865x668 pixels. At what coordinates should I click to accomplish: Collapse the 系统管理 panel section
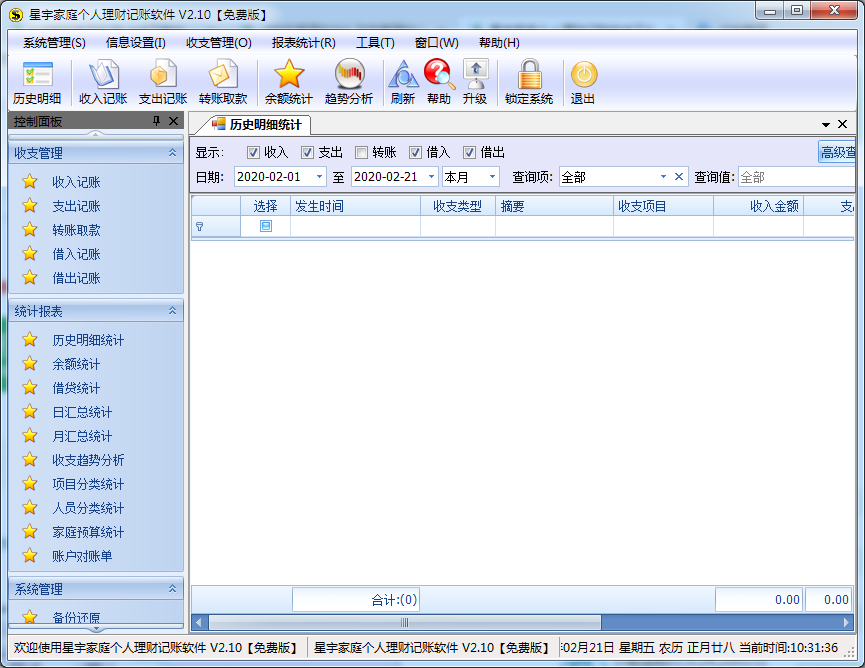pos(172,589)
